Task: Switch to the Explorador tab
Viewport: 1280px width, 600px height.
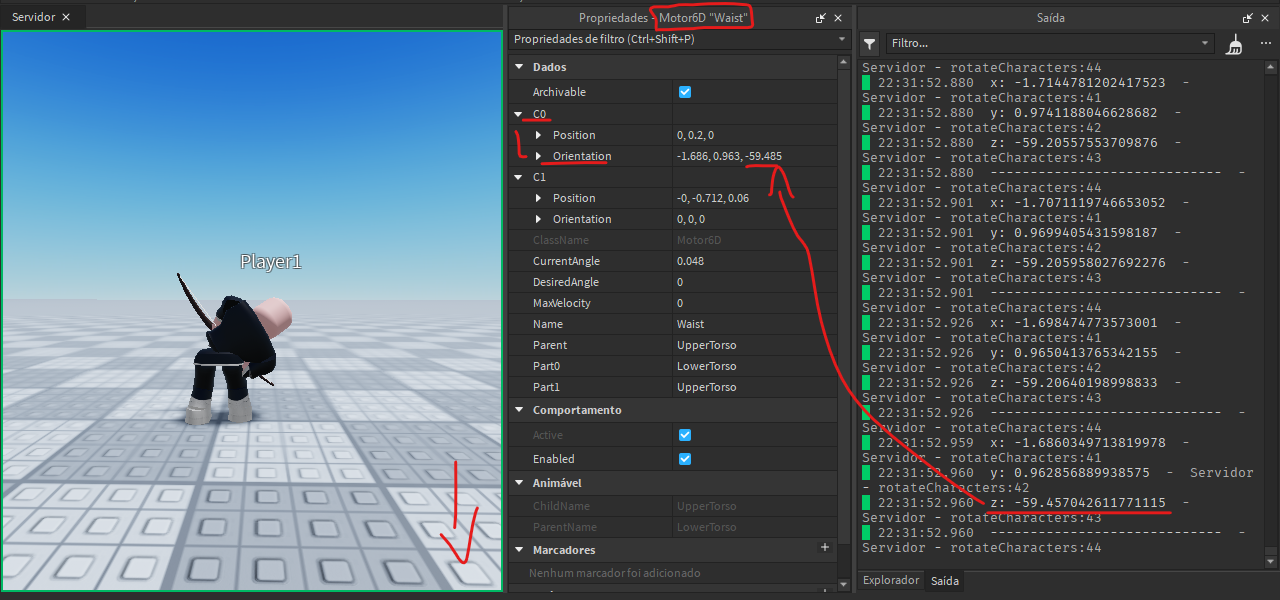Action: pyautogui.click(x=890, y=580)
